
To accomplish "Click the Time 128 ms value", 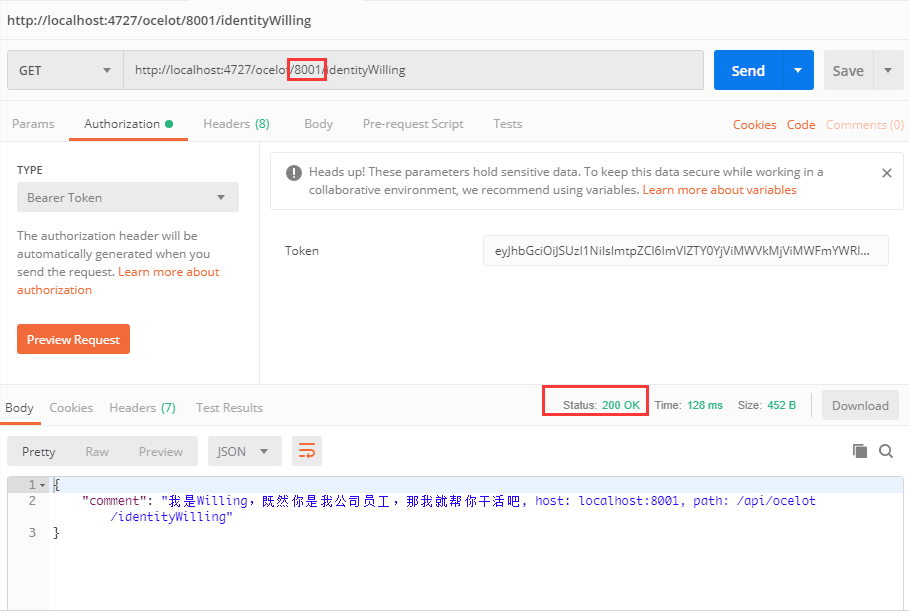I will pyautogui.click(x=704, y=405).
